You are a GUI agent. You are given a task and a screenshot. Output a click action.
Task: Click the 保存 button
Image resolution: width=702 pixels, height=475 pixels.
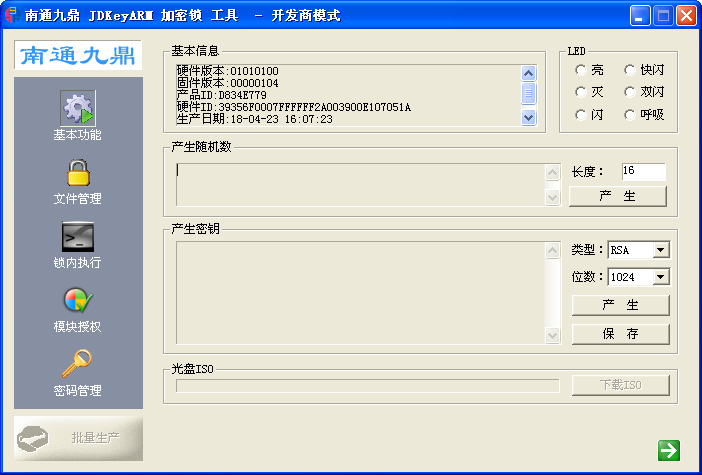click(621, 334)
